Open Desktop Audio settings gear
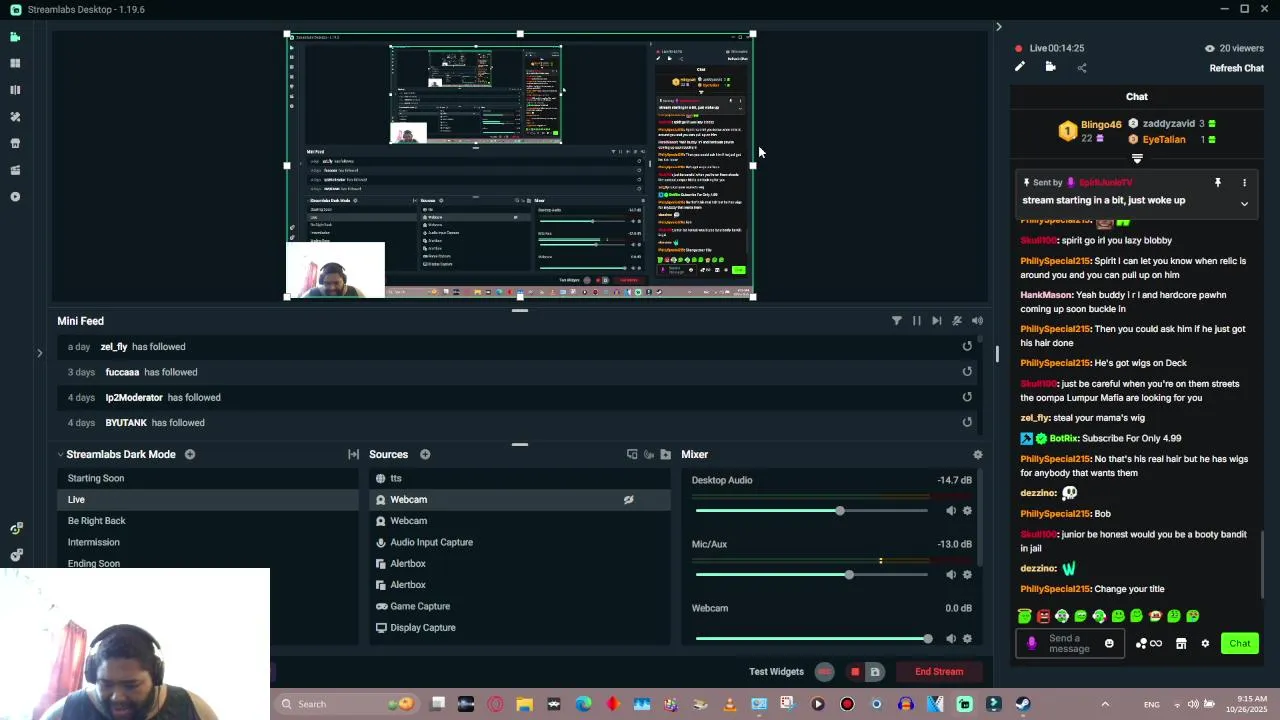1280x720 pixels. pos(967,511)
